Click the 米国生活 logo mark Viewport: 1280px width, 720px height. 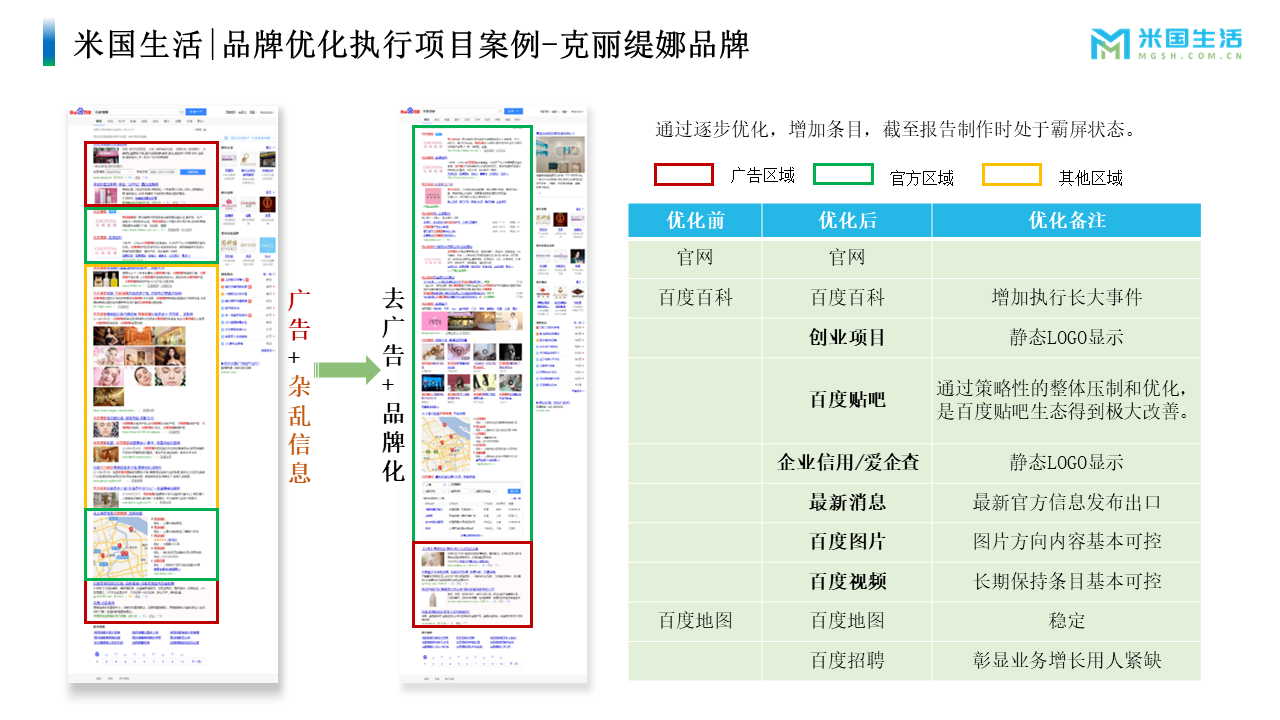point(1110,45)
